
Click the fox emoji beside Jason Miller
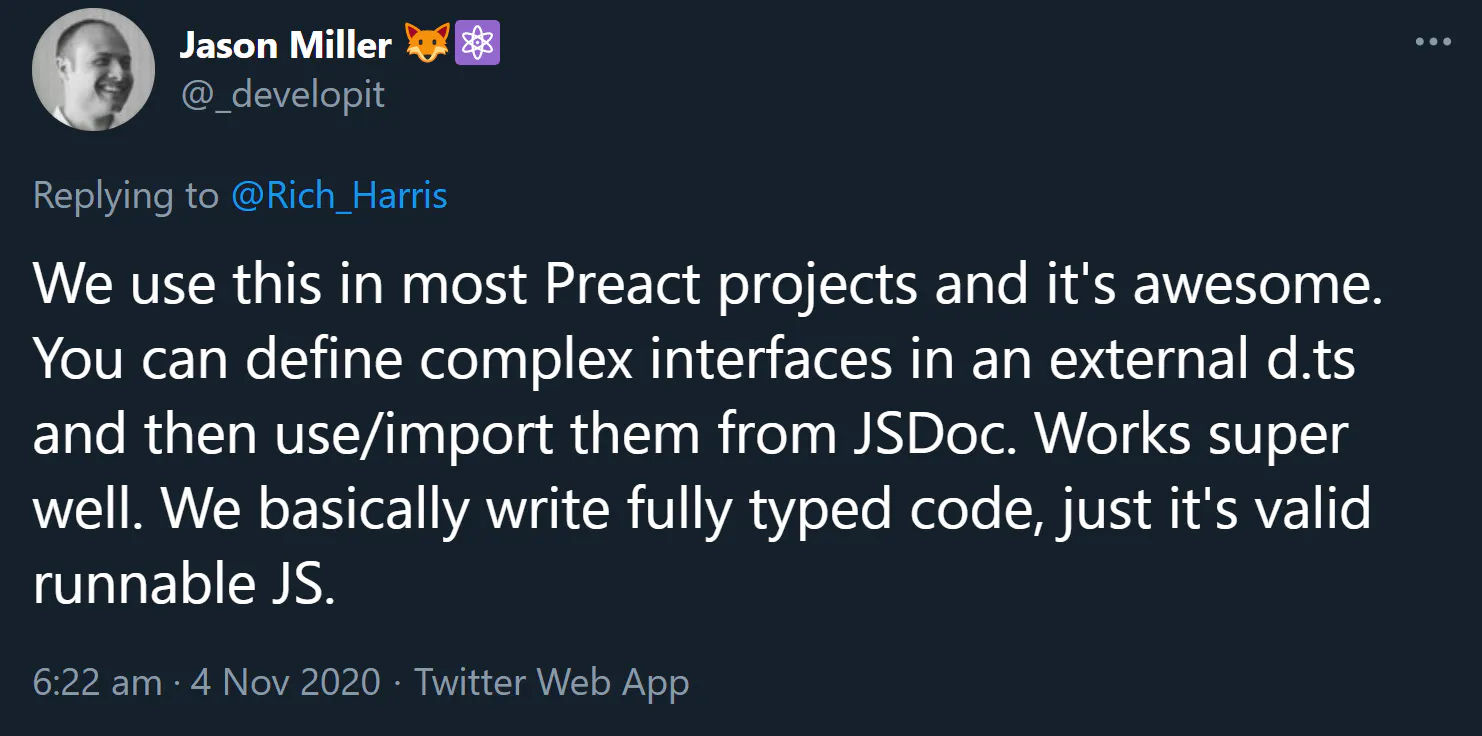pyautogui.click(x=426, y=45)
